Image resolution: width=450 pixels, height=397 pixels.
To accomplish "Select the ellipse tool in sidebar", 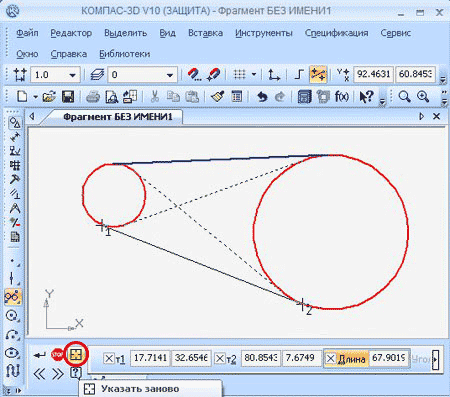I will 13,353.
